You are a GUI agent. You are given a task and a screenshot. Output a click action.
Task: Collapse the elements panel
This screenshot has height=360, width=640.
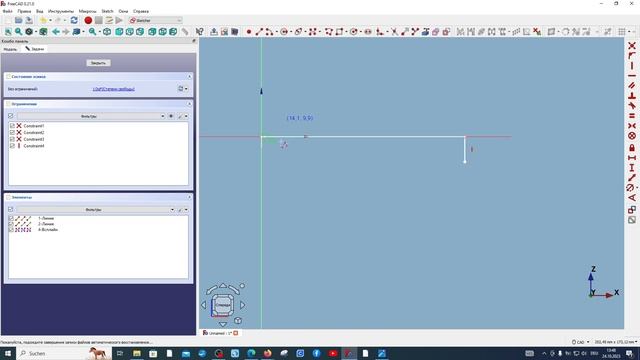189,197
